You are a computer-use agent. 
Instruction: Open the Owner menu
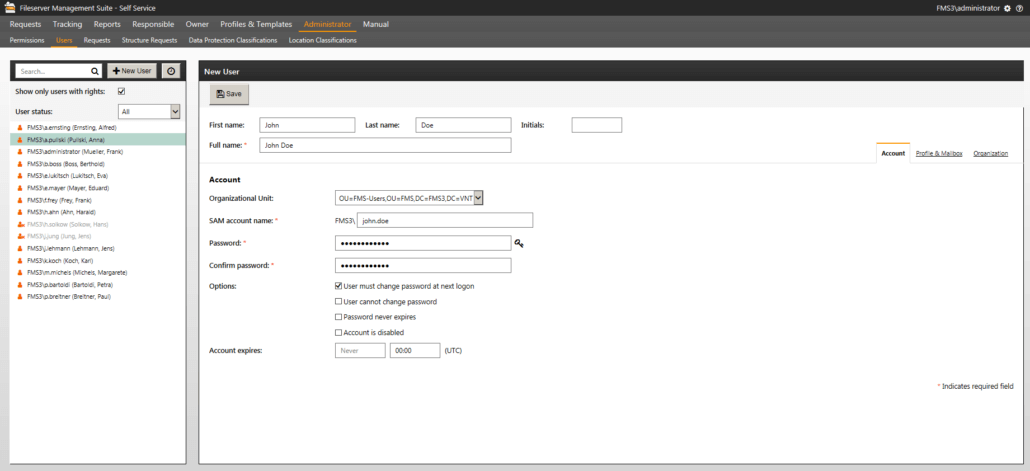[197, 24]
